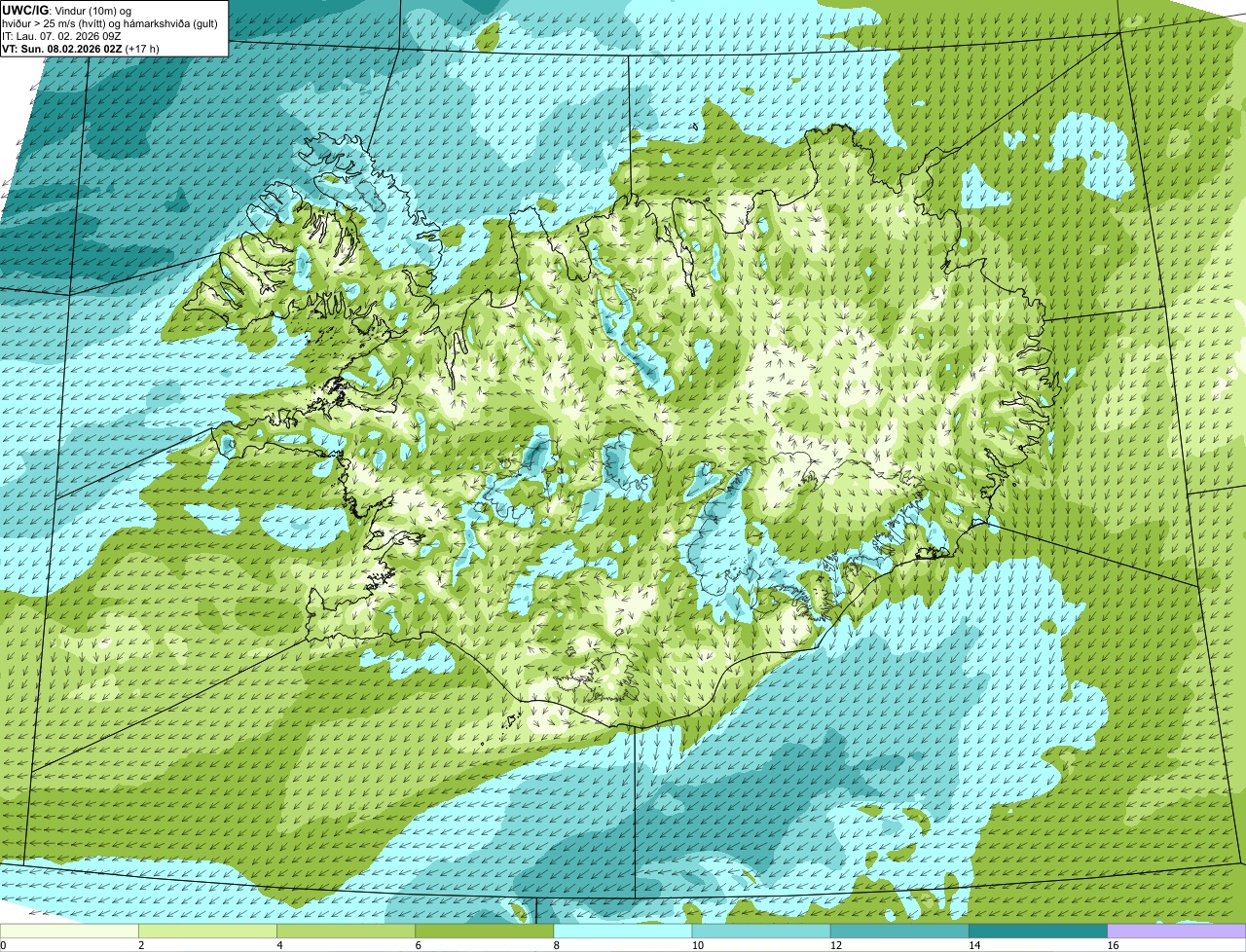Click the "VT: Sun. 08.02.2026 02Z (+17 h)" line

[81, 48]
